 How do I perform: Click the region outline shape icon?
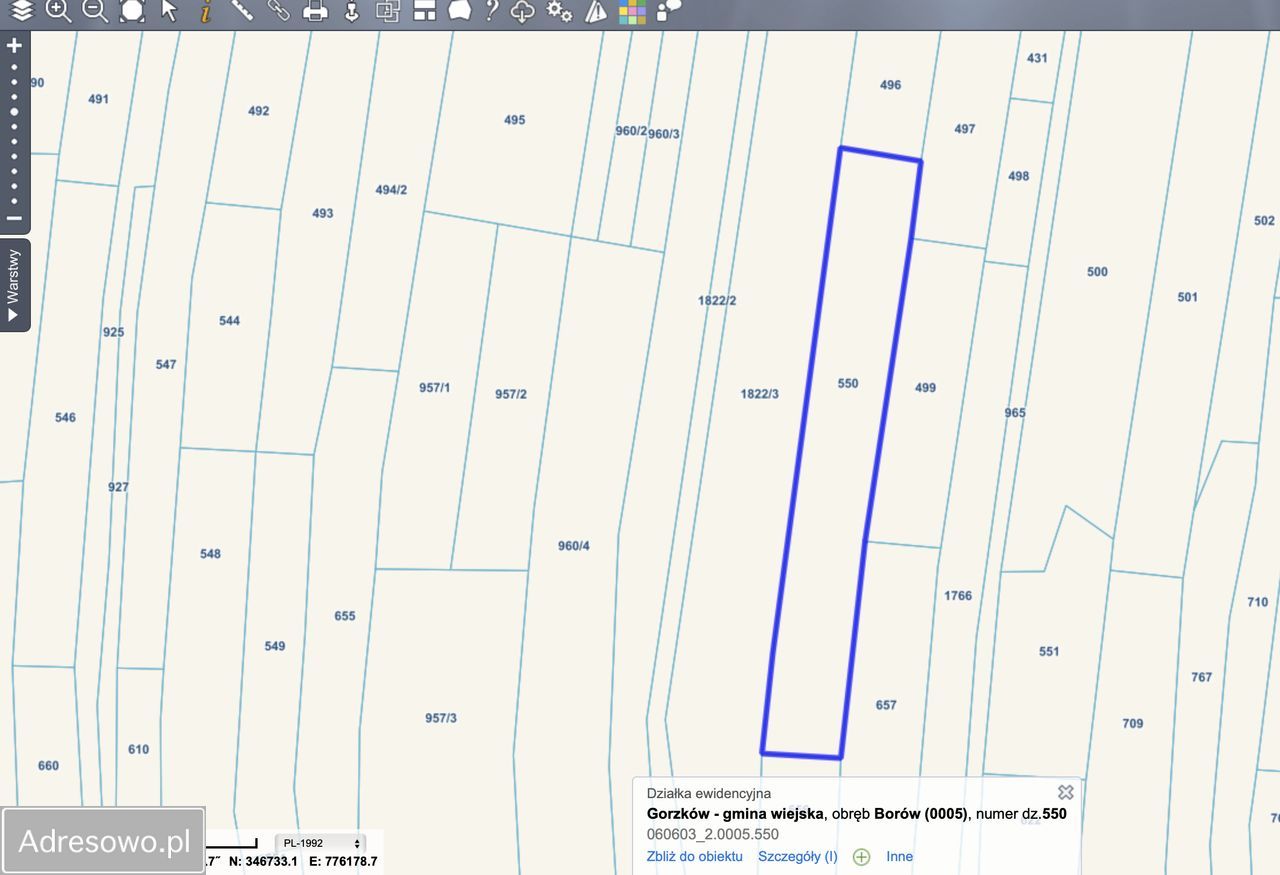(459, 11)
